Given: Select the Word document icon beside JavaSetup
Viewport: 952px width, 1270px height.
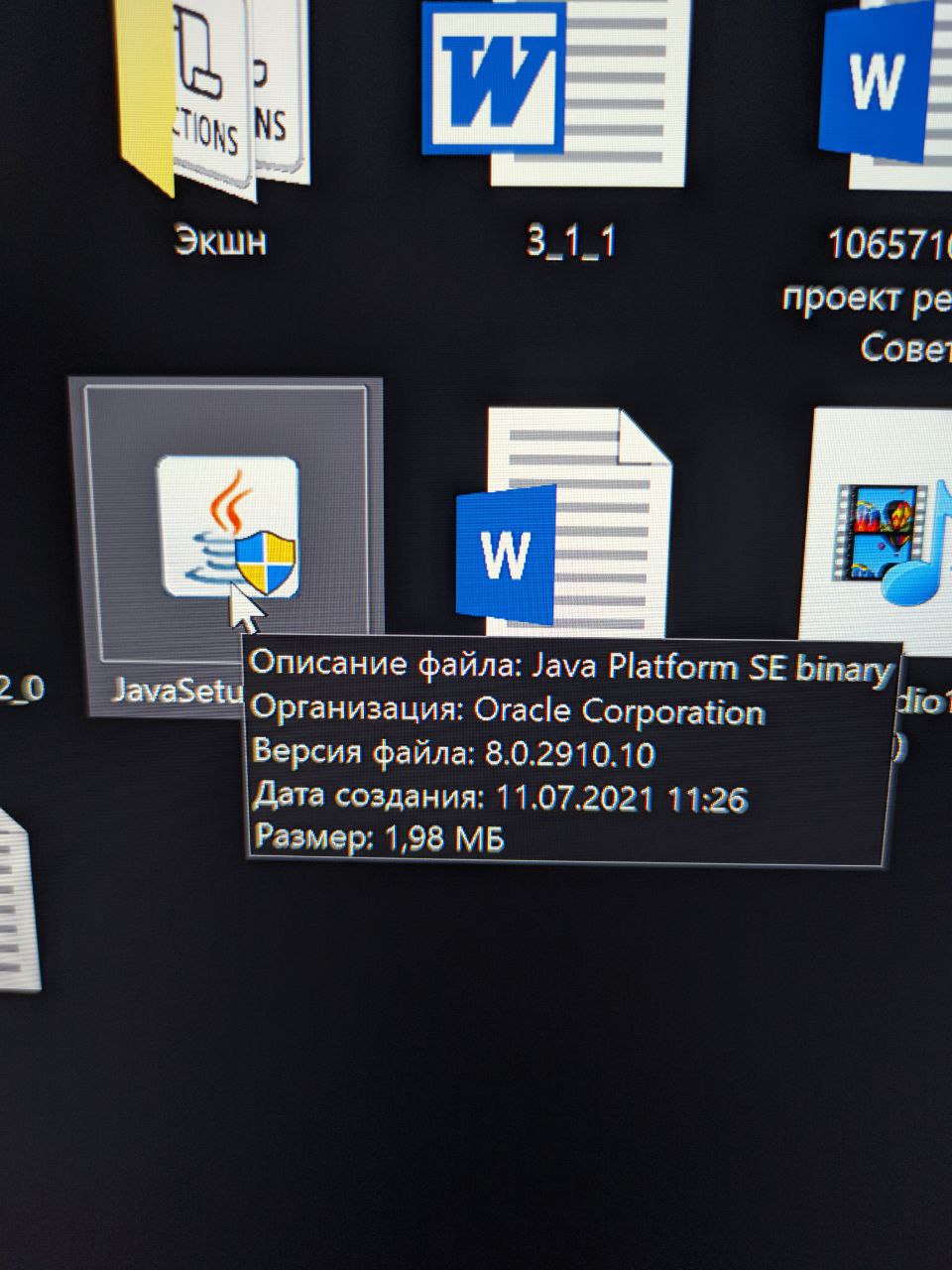Looking at the screenshot, I should click(x=565, y=524).
